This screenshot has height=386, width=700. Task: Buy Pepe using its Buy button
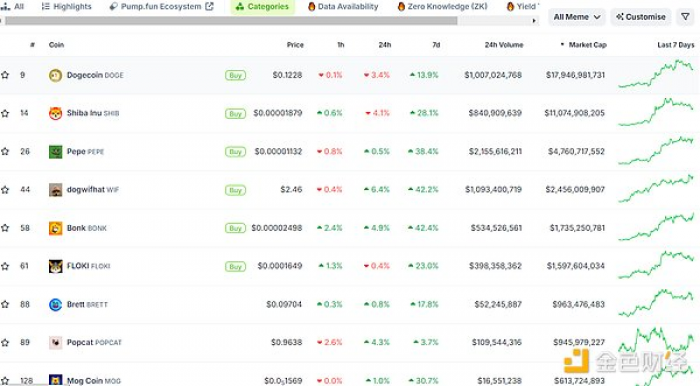click(235, 152)
